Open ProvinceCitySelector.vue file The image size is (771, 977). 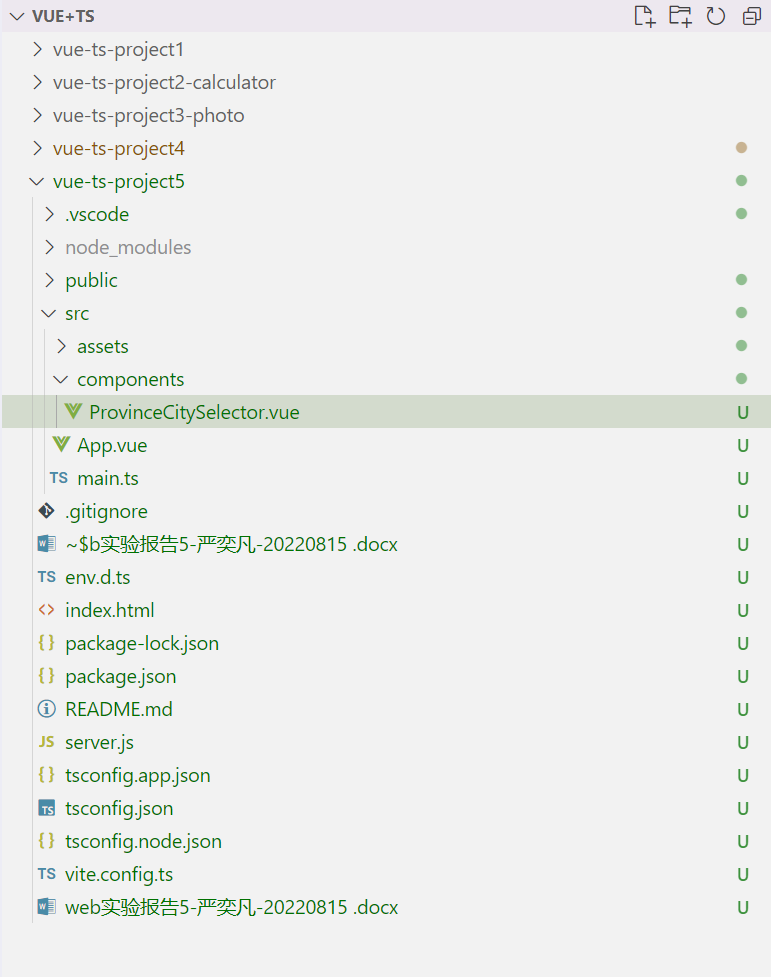coord(193,412)
